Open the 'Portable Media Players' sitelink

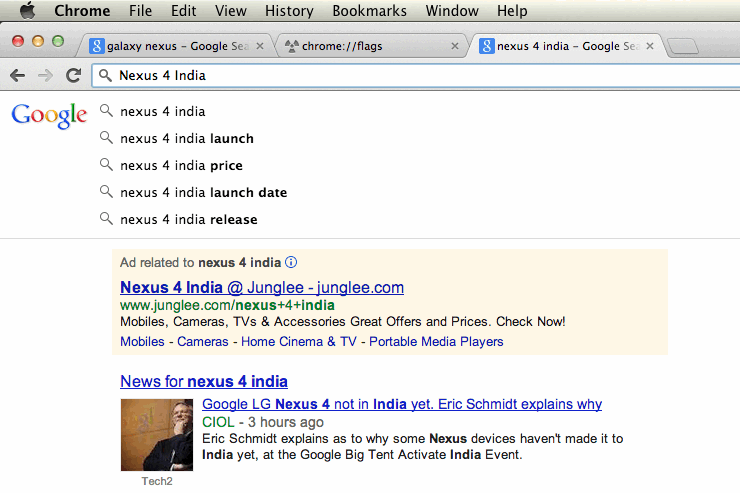click(x=436, y=341)
